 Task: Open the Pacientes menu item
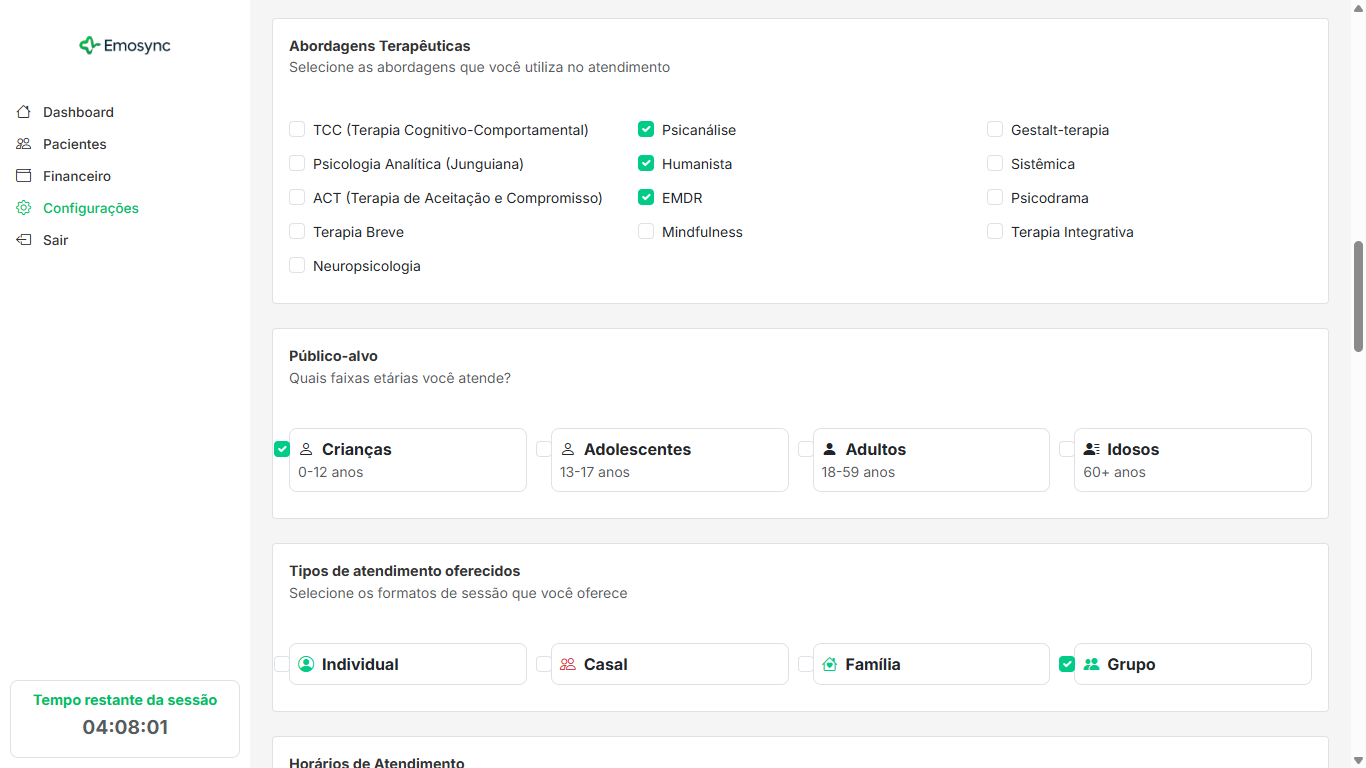74,144
